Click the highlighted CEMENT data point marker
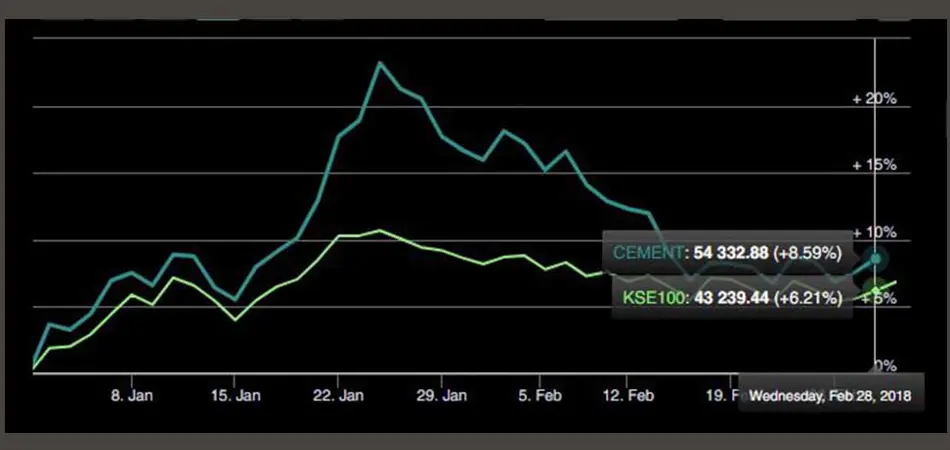 pyautogui.click(x=876, y=258)
